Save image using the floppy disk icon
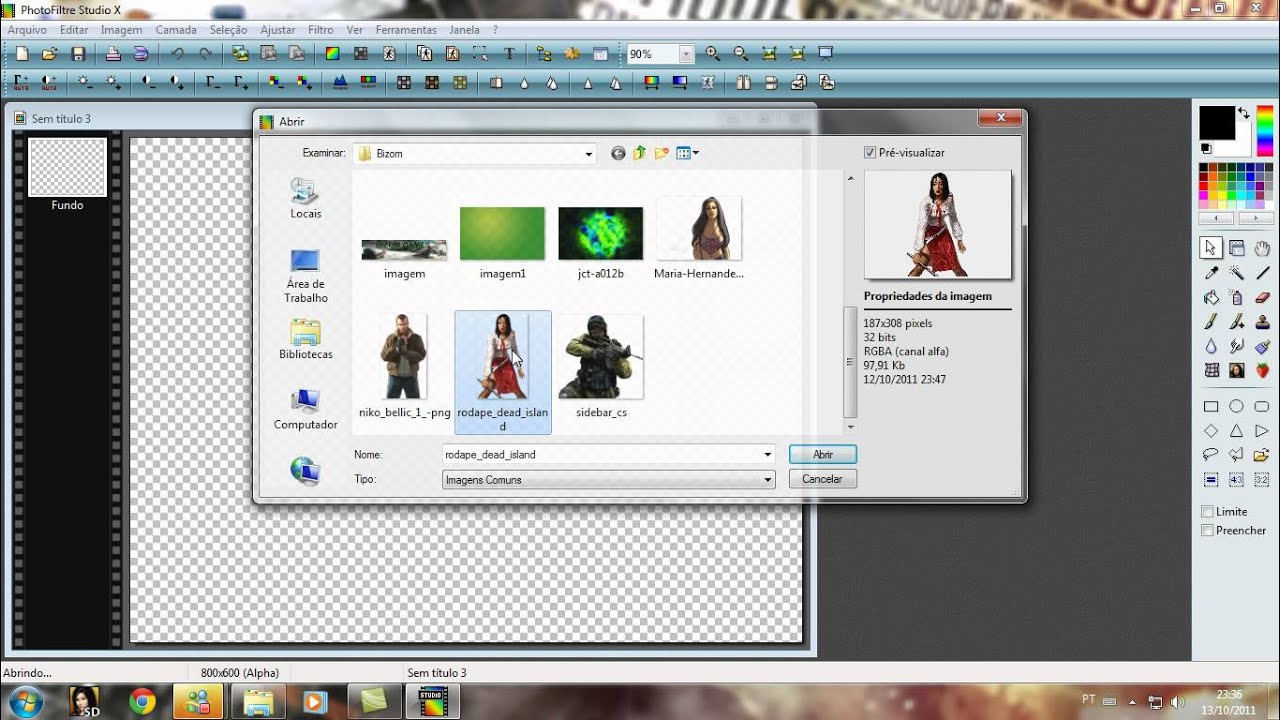Viewport: 1280px width, 720px height. pos(77,54)
